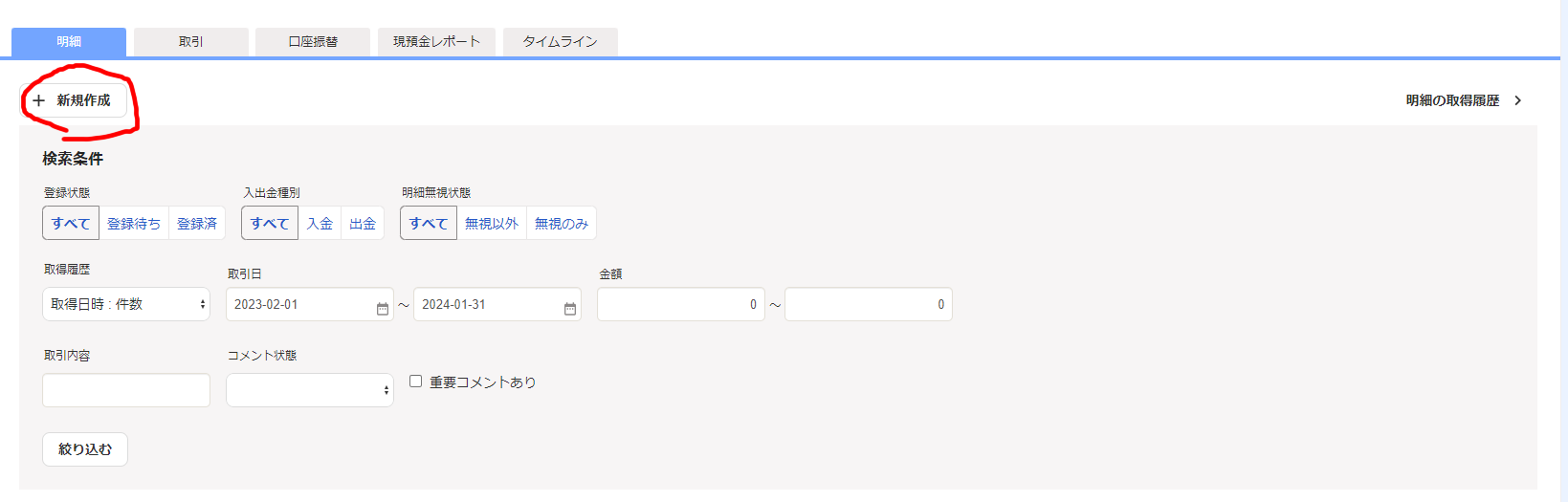
Task: Select すべて under 登録状態
Action: (71, 223)
